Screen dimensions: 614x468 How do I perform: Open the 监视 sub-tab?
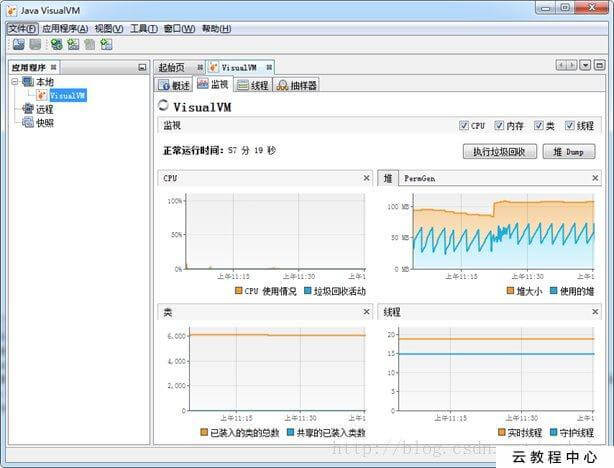coord(213,84)
